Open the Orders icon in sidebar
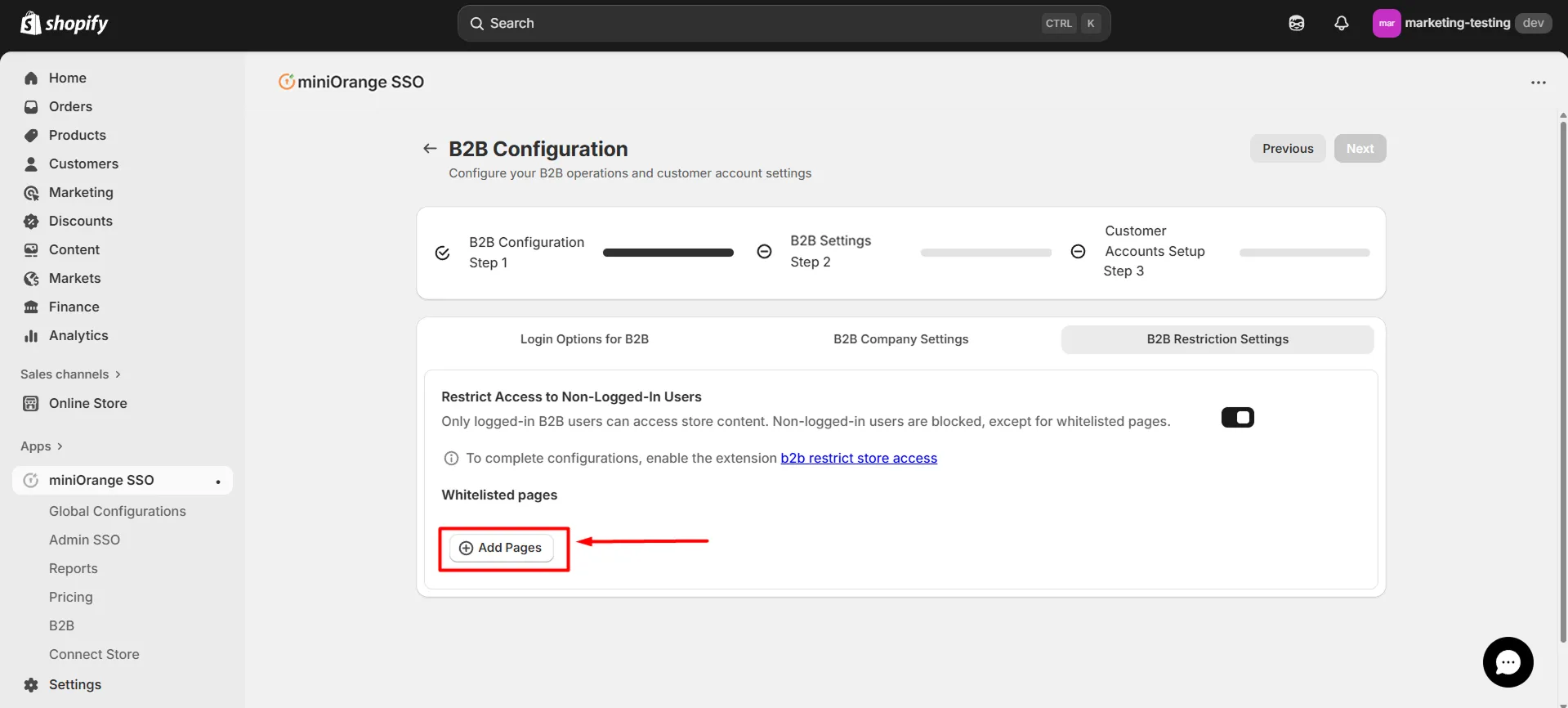Viewport: 1568px width, 708px height. pos(31,107)
